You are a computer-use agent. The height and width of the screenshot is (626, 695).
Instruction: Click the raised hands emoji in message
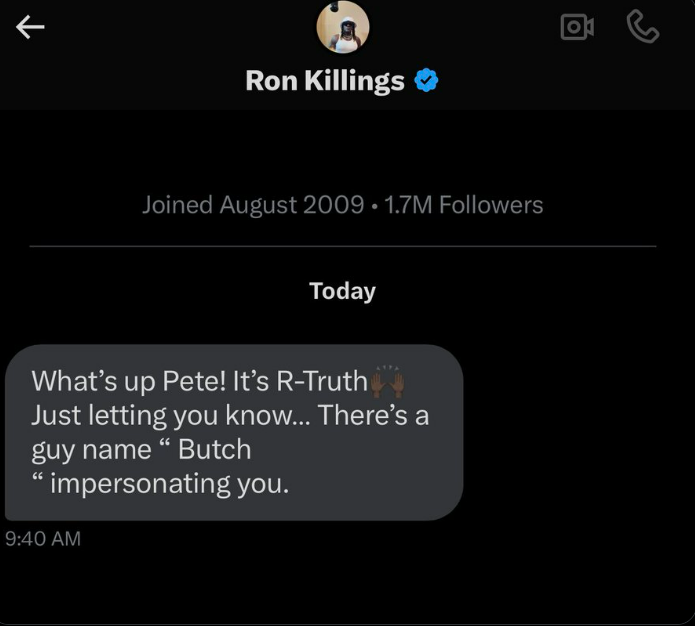pyautogui.click(x=388, y=381)
